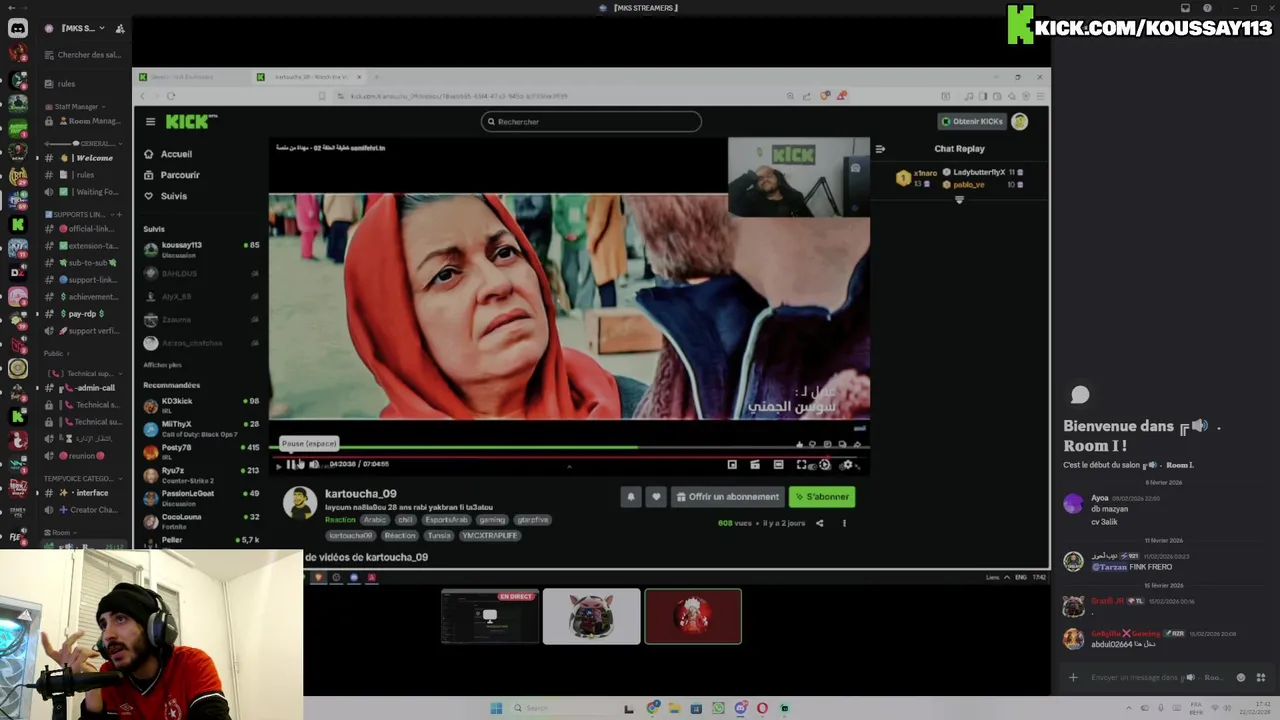1280x720 pixels.
Task: Select the EN DIRECT stream thumbnail
Action: 490,616
